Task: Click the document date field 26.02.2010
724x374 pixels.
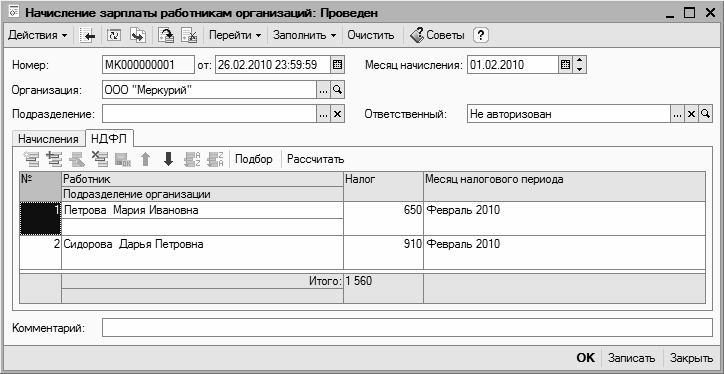Action: (x=273, y=65)
